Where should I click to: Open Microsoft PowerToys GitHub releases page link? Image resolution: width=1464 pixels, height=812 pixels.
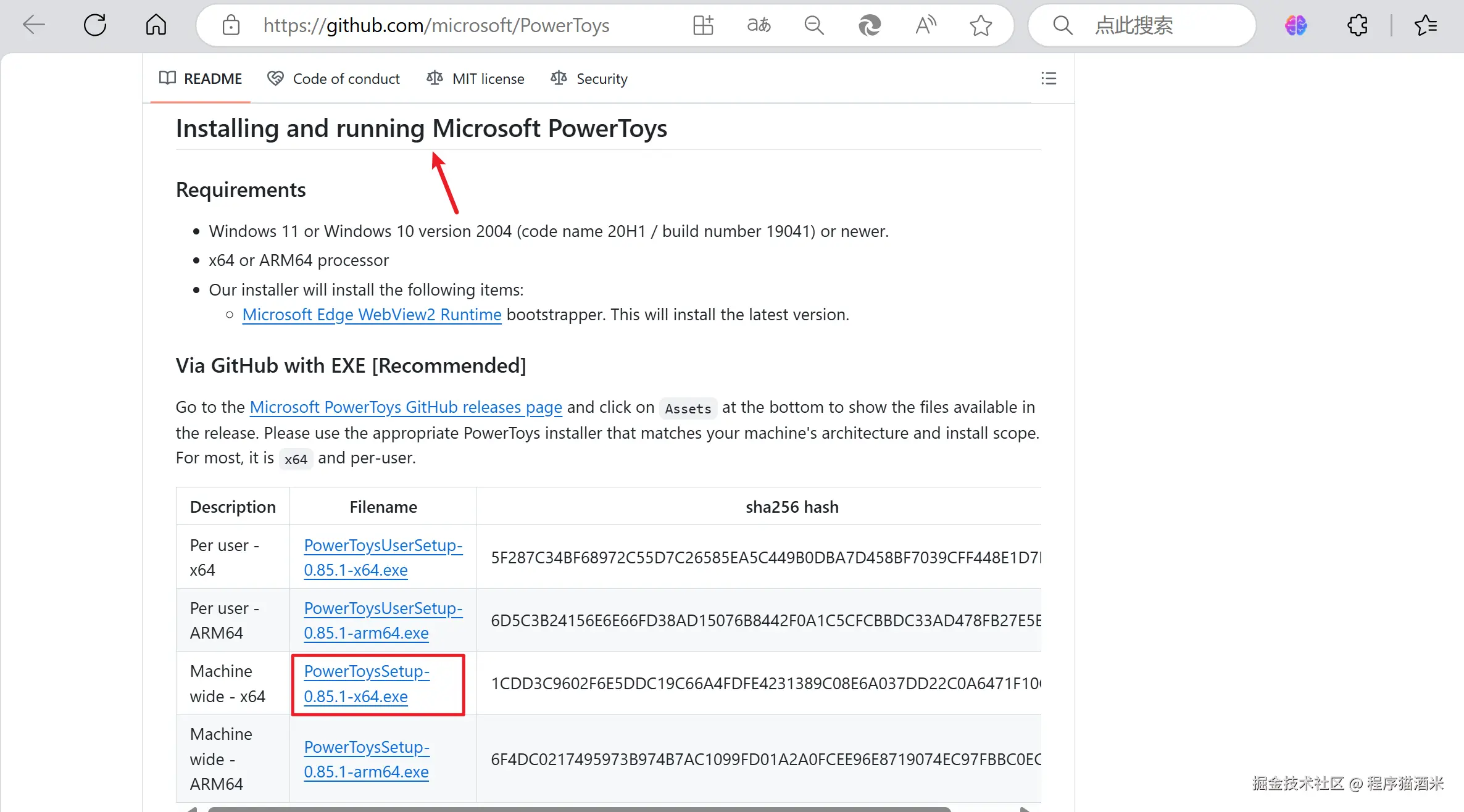406,407
